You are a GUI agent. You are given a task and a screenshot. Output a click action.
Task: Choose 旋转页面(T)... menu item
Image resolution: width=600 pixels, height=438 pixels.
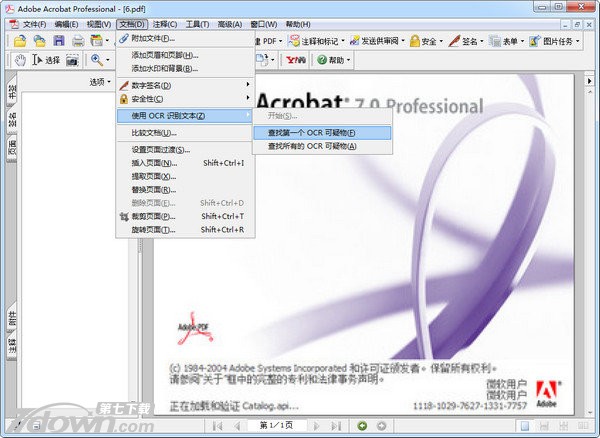[x=186, y=230]
